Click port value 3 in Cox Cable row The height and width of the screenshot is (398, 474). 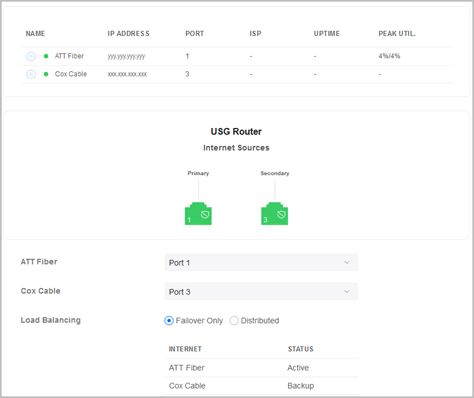[187, 74]
